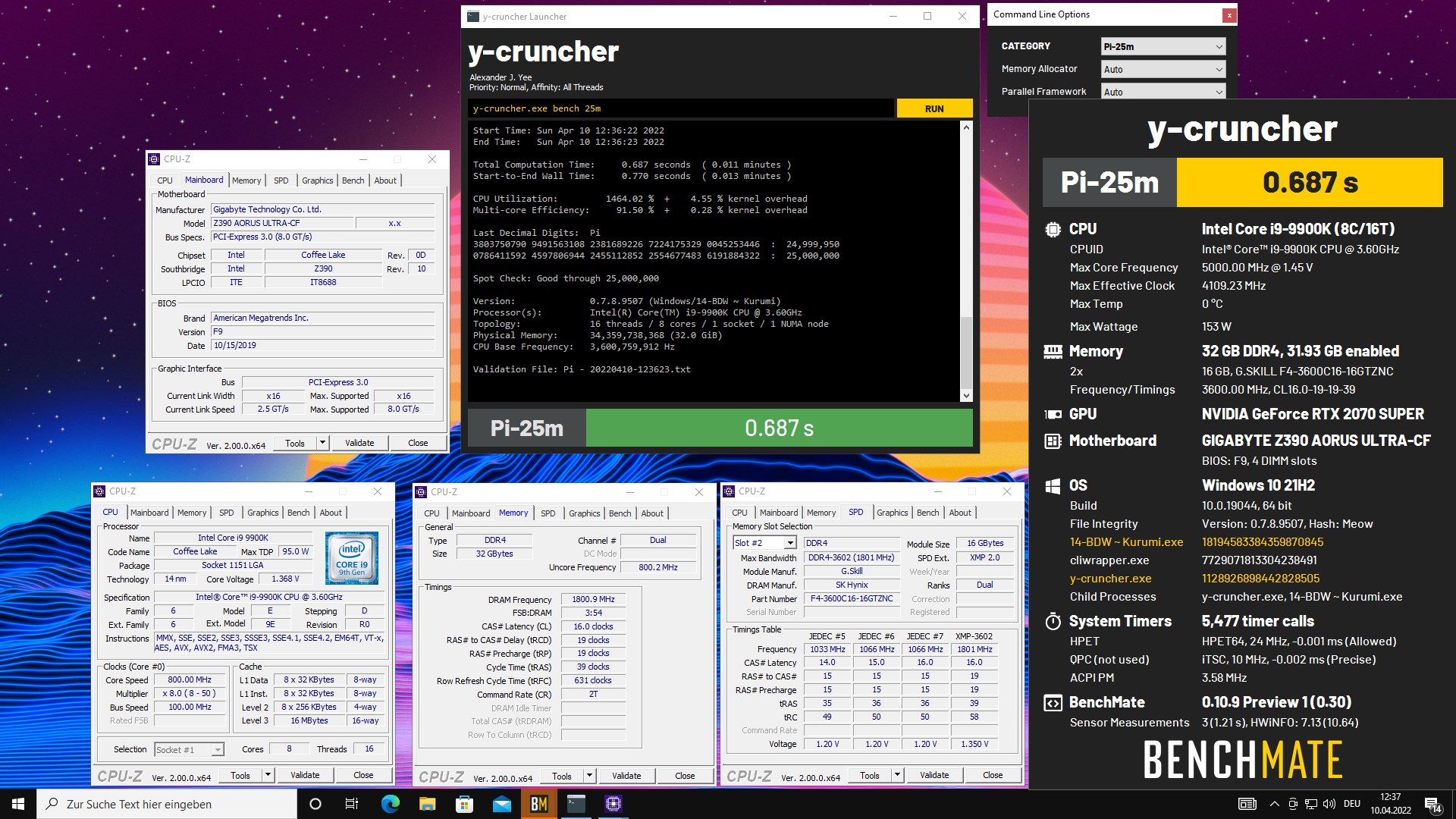
Task: Click the Motherboard icon in BenchMate panel
Action: tap(1053, 441)
